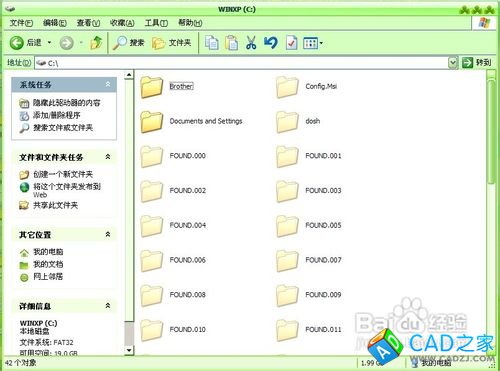
Task: Toggle the Folders pane toolbar button
Action: [x=172, y=43]
